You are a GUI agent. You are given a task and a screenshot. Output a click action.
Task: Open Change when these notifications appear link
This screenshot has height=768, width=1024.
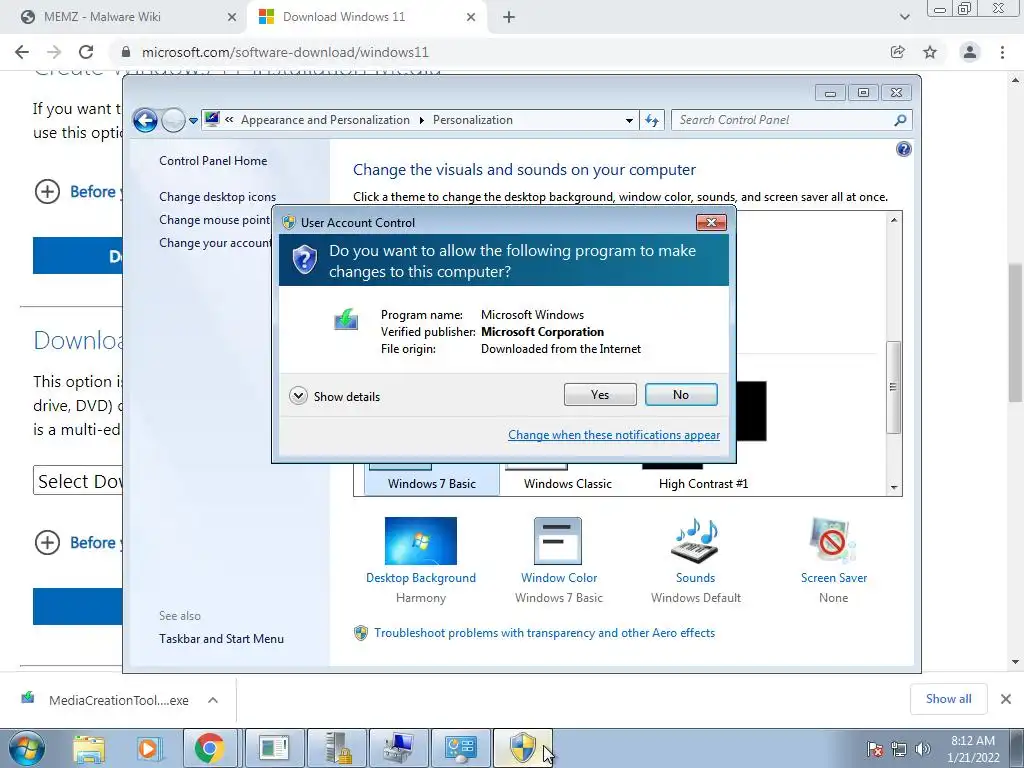coord(614,435)
